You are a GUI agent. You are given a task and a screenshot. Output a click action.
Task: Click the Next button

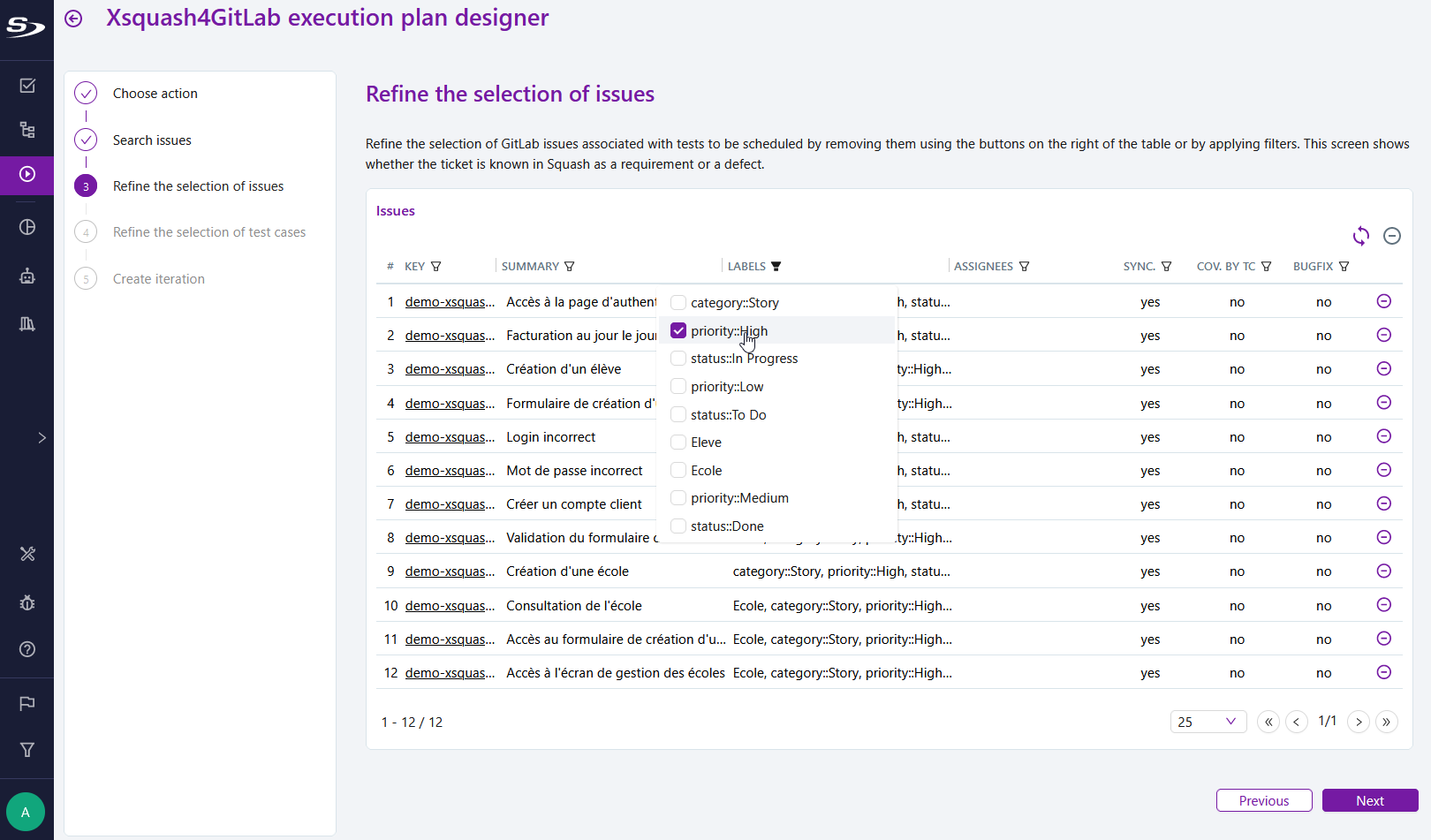(x=1369, y=800)
